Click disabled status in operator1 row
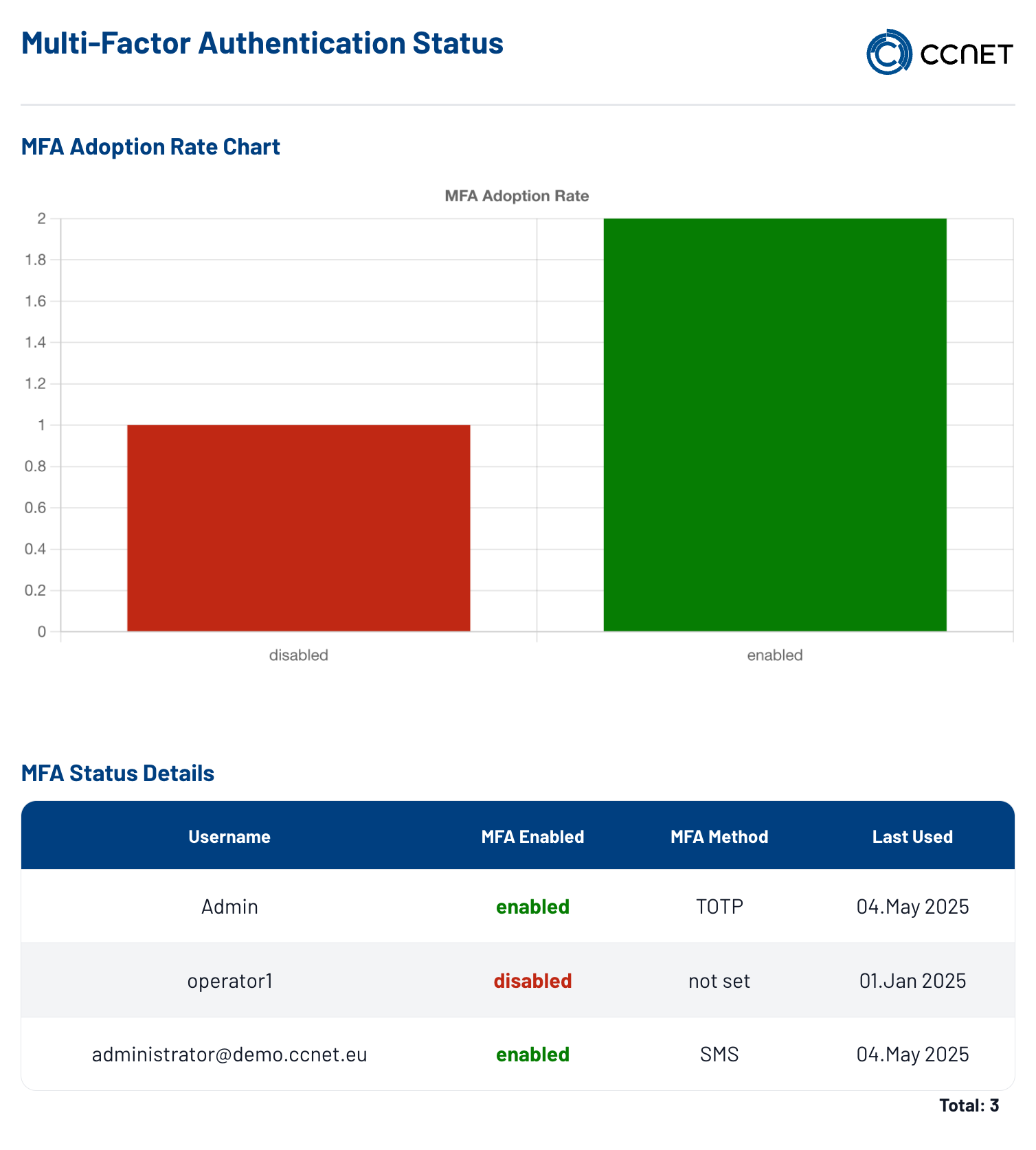 [x=532, y=981]
